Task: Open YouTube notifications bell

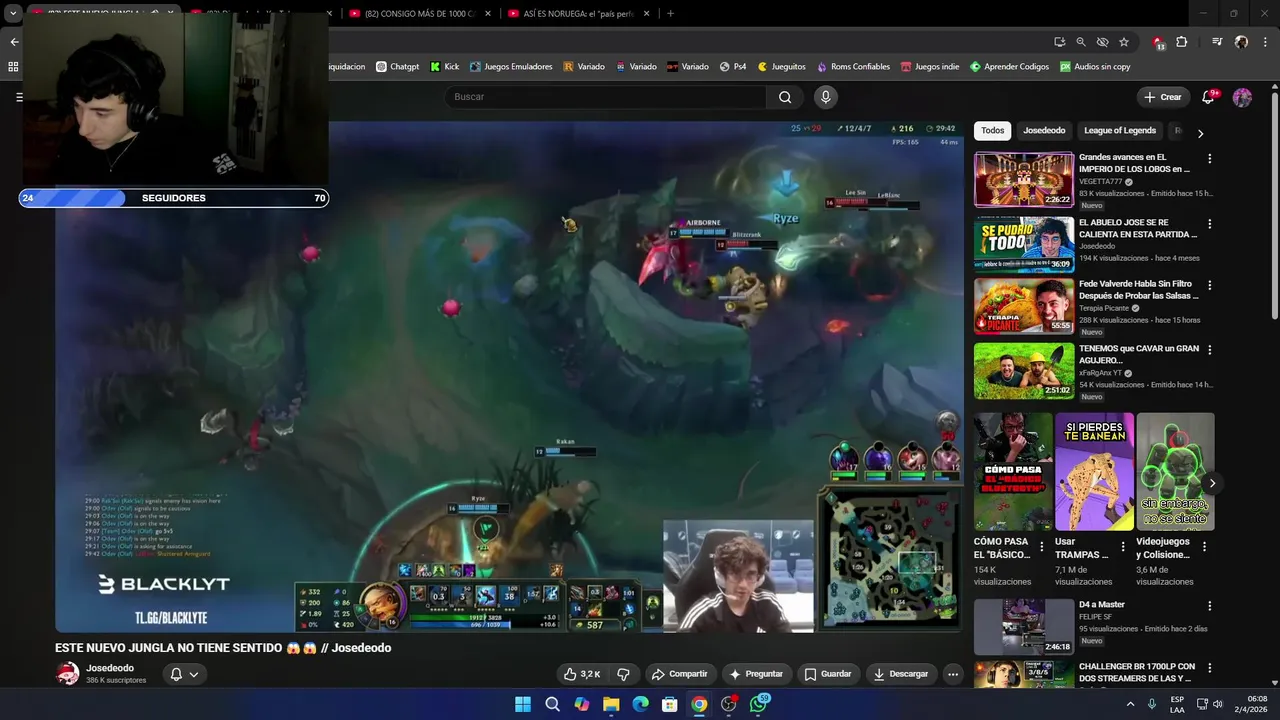Action: pos(1209,97)
